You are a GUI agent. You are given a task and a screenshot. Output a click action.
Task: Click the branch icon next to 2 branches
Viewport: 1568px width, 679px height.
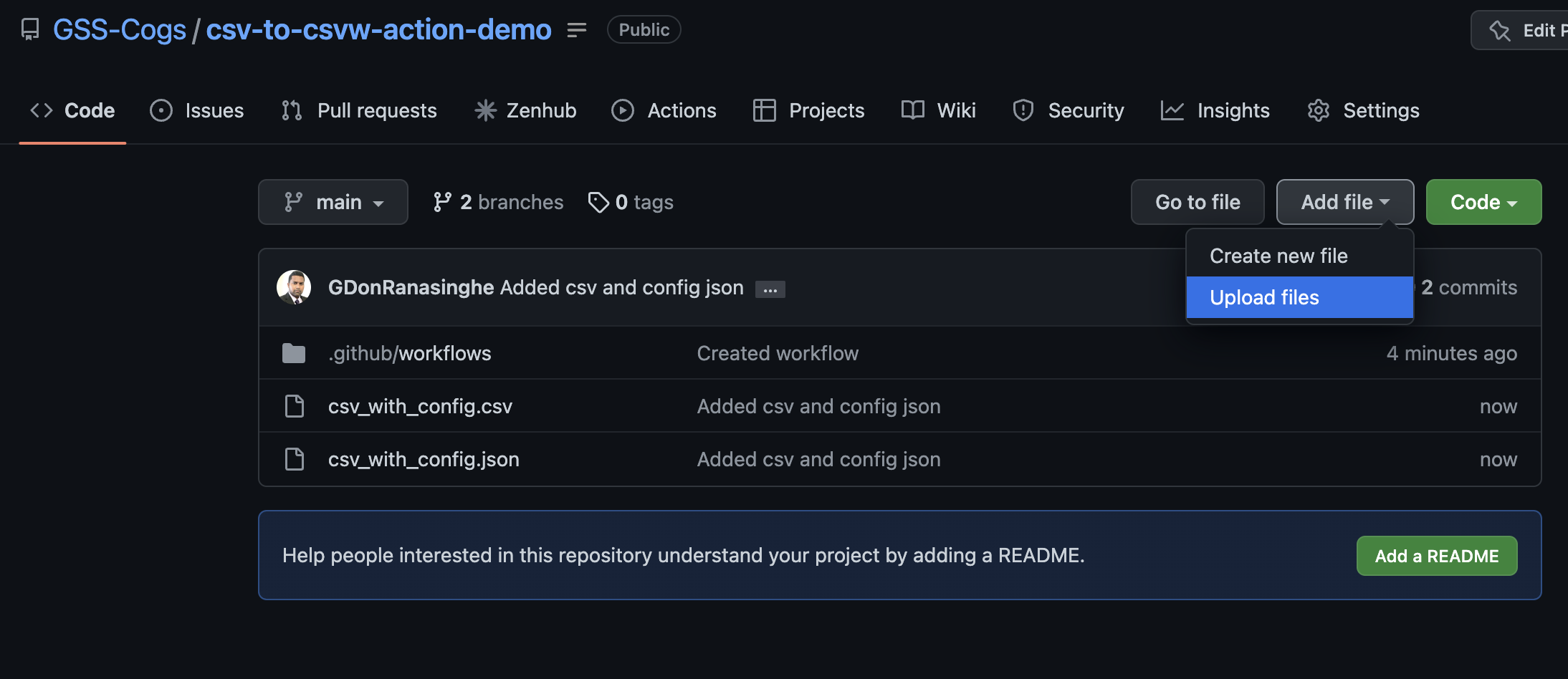(x=442, y=202)
